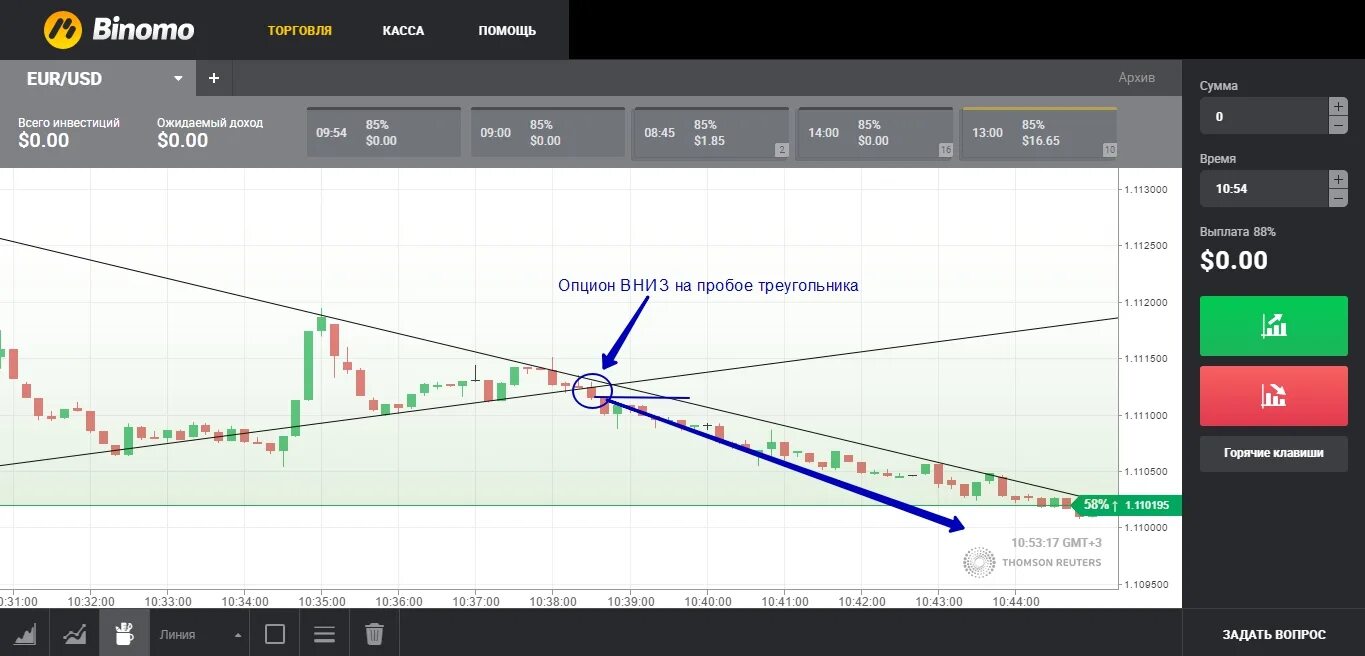The height and width of the screenshot is (656, 1365).
Task: Select the area chart type icon
Action: (24, 634)
